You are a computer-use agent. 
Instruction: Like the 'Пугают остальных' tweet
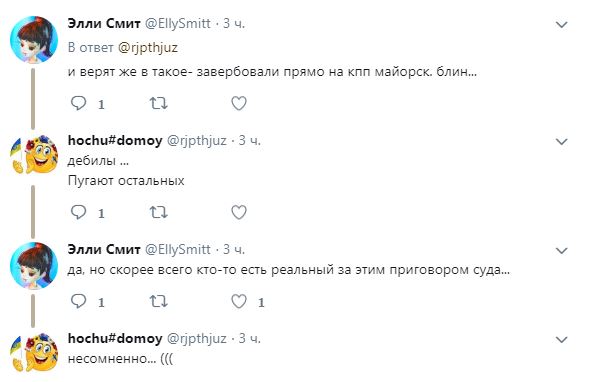tap(239, 212)
